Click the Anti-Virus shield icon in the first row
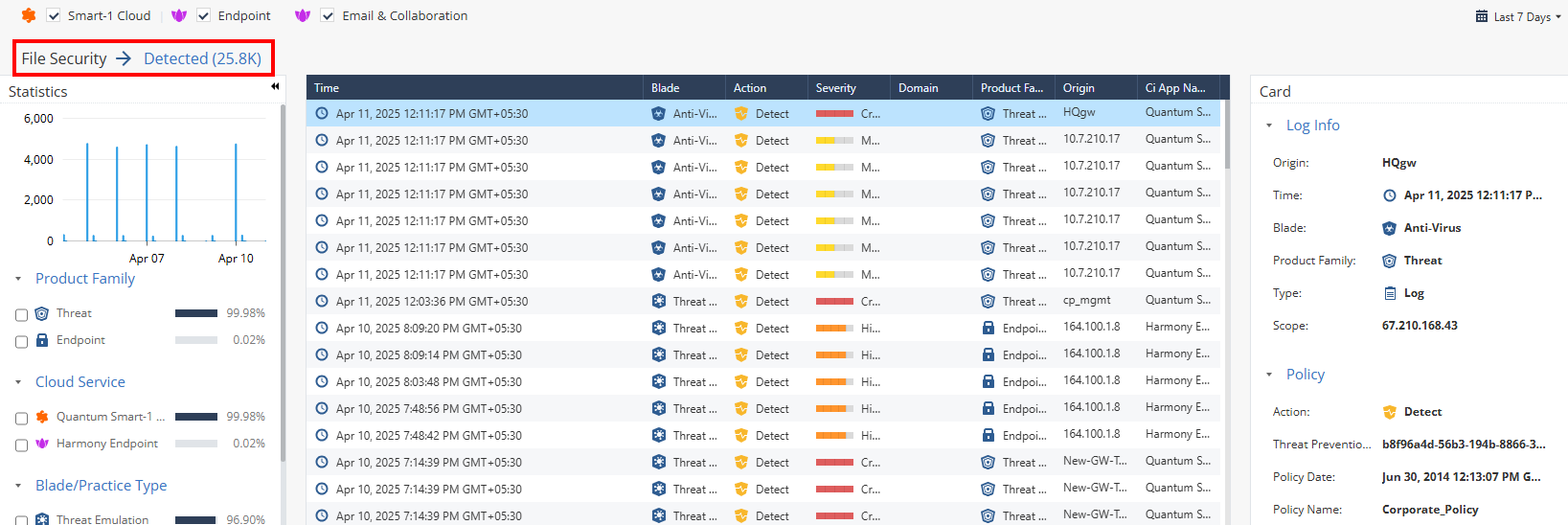 tap(658, 113)
